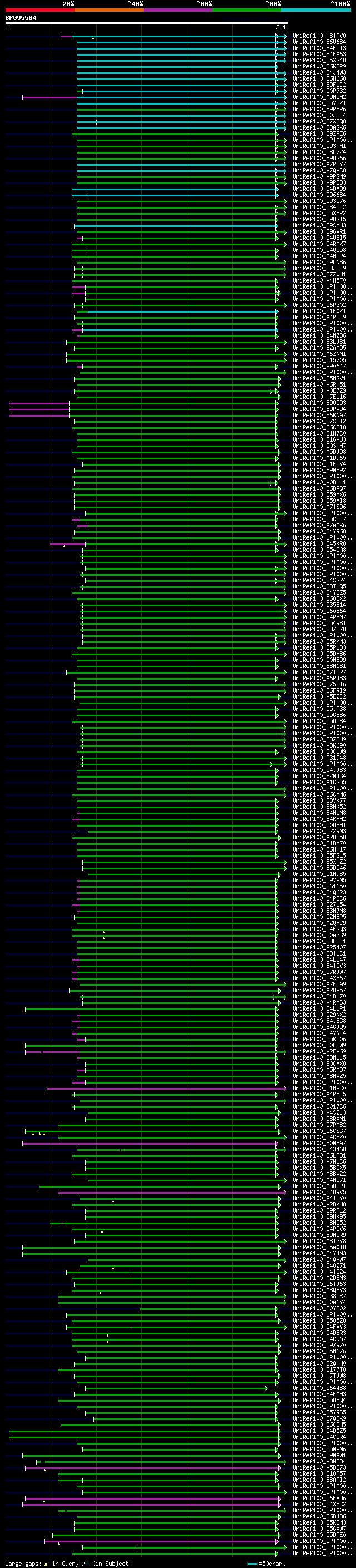Image resolution: width=356 pixels, height=1568 pixels.
Task: Select hit label UniRef100_Q0JBE4
Action: pos(319,115)
